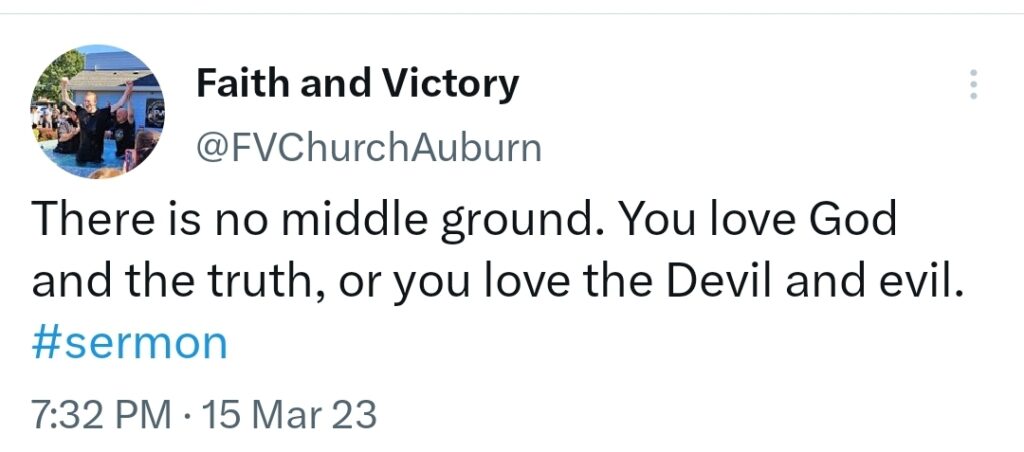
Task: Open the #sermon hashtag
Action: click(x=129, y=344)
